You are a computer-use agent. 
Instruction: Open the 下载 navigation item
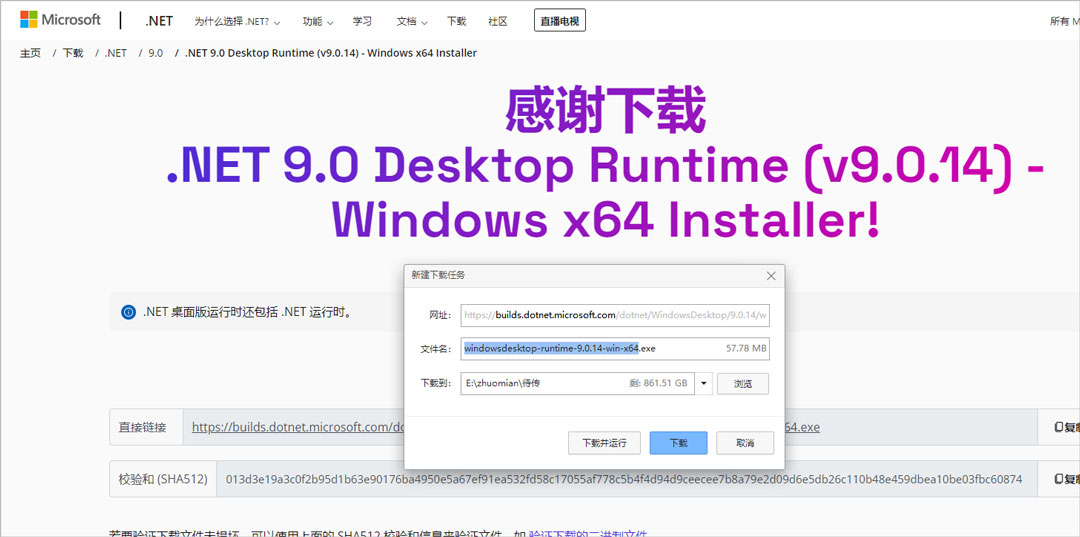(456, 21)
